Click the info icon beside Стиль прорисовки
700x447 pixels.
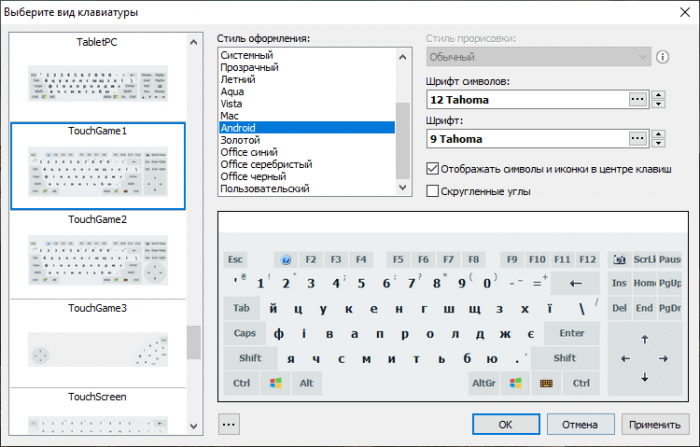click(662, 57)
